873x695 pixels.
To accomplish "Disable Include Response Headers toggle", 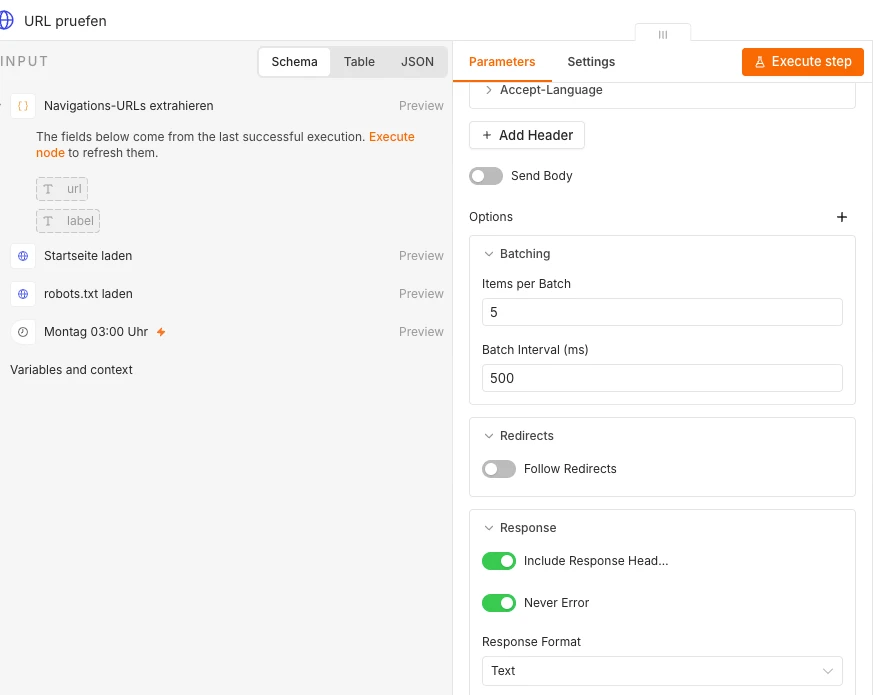I will click(499, 561).
